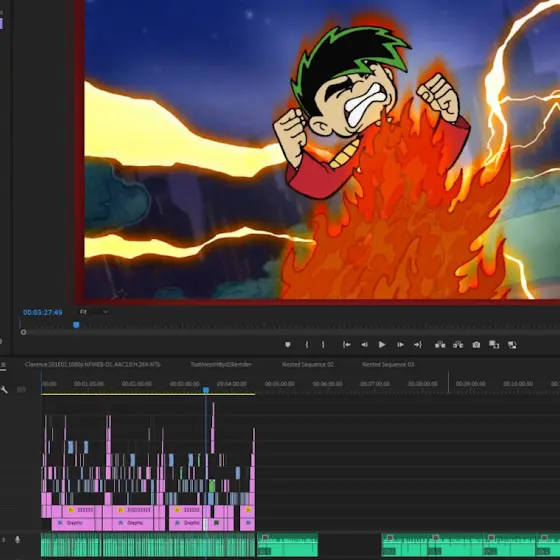Start playback with the Play button
Viewport: 560px width, 560px height.
coord(382,345)
